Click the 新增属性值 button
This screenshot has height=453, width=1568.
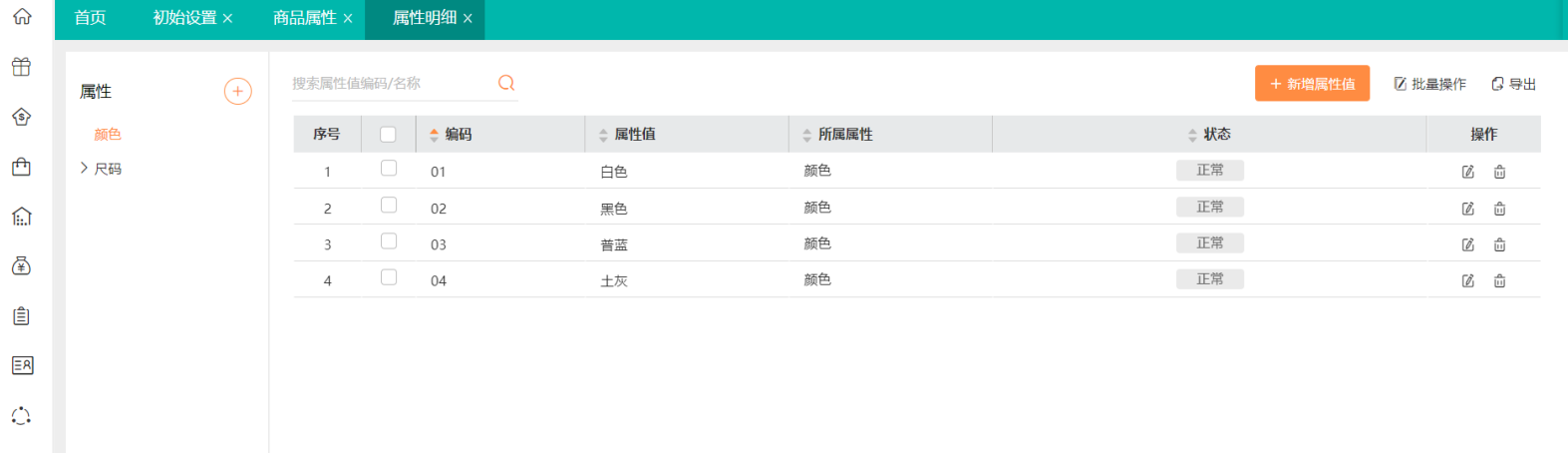point(1311,84)
